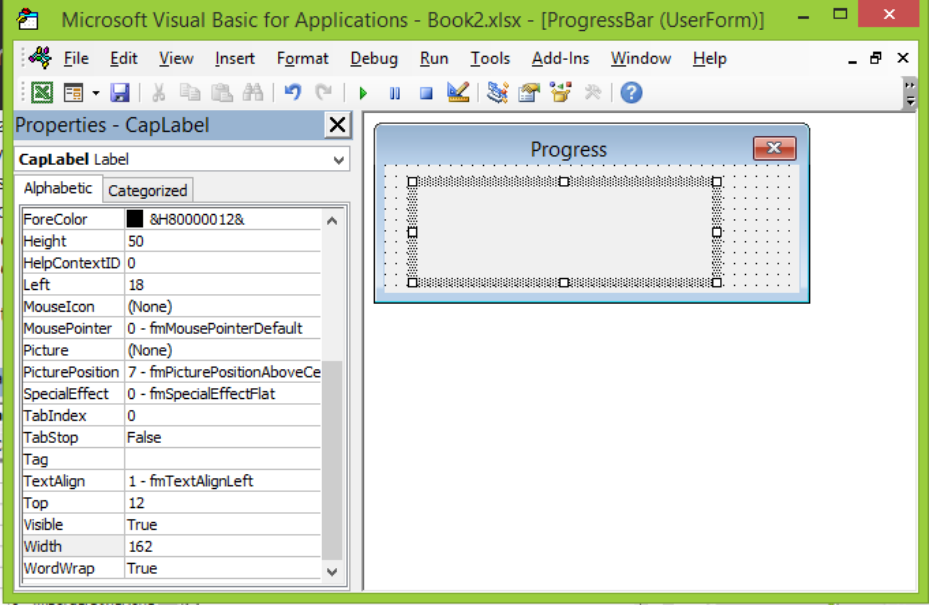The image size is (933, 606).
Task: Switch to the Categorized tab
Action: (148, 190)
